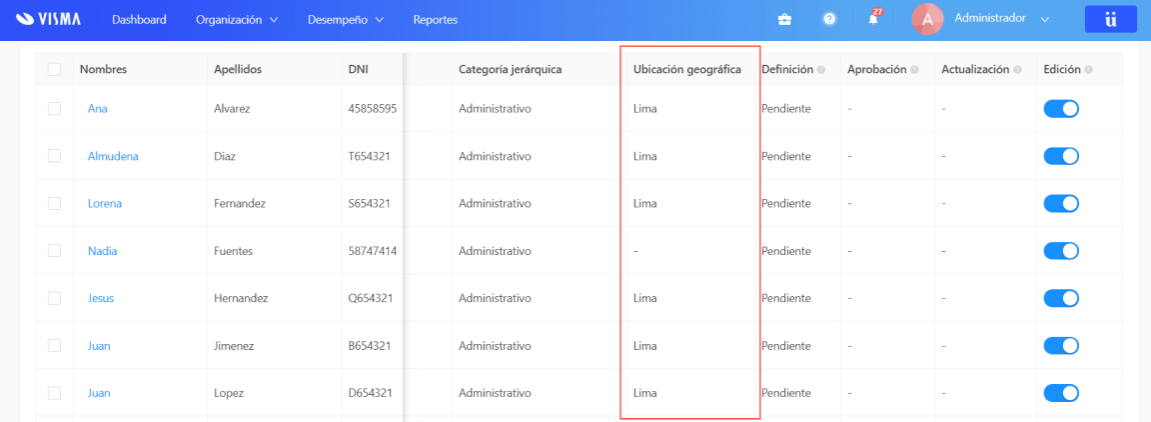Click the Categoría jerárquica column header
Image resolution: width=1151 pixels, height=422 pixels.
510,70
